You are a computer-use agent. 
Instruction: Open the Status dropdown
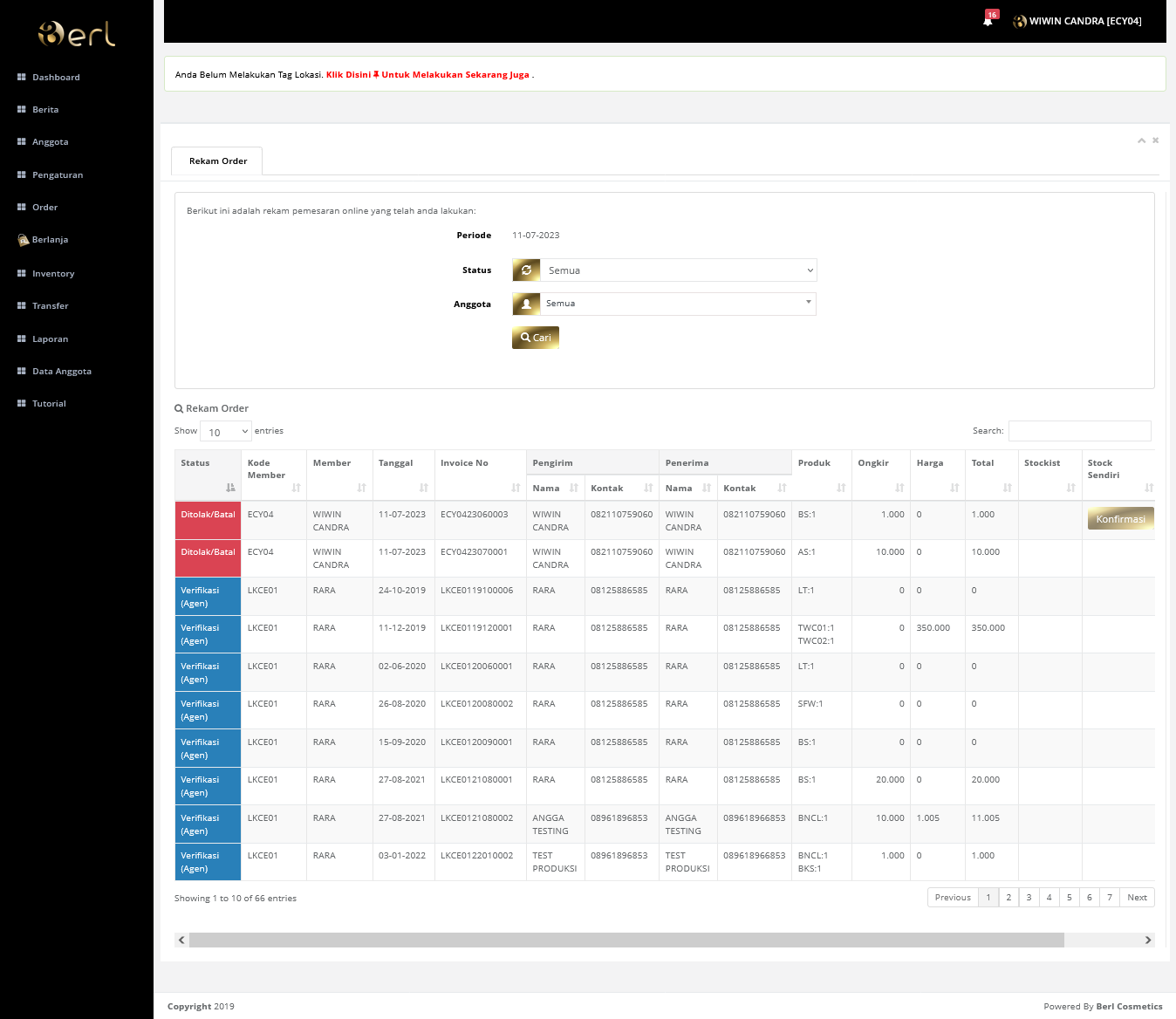click(x=678, y=270)
